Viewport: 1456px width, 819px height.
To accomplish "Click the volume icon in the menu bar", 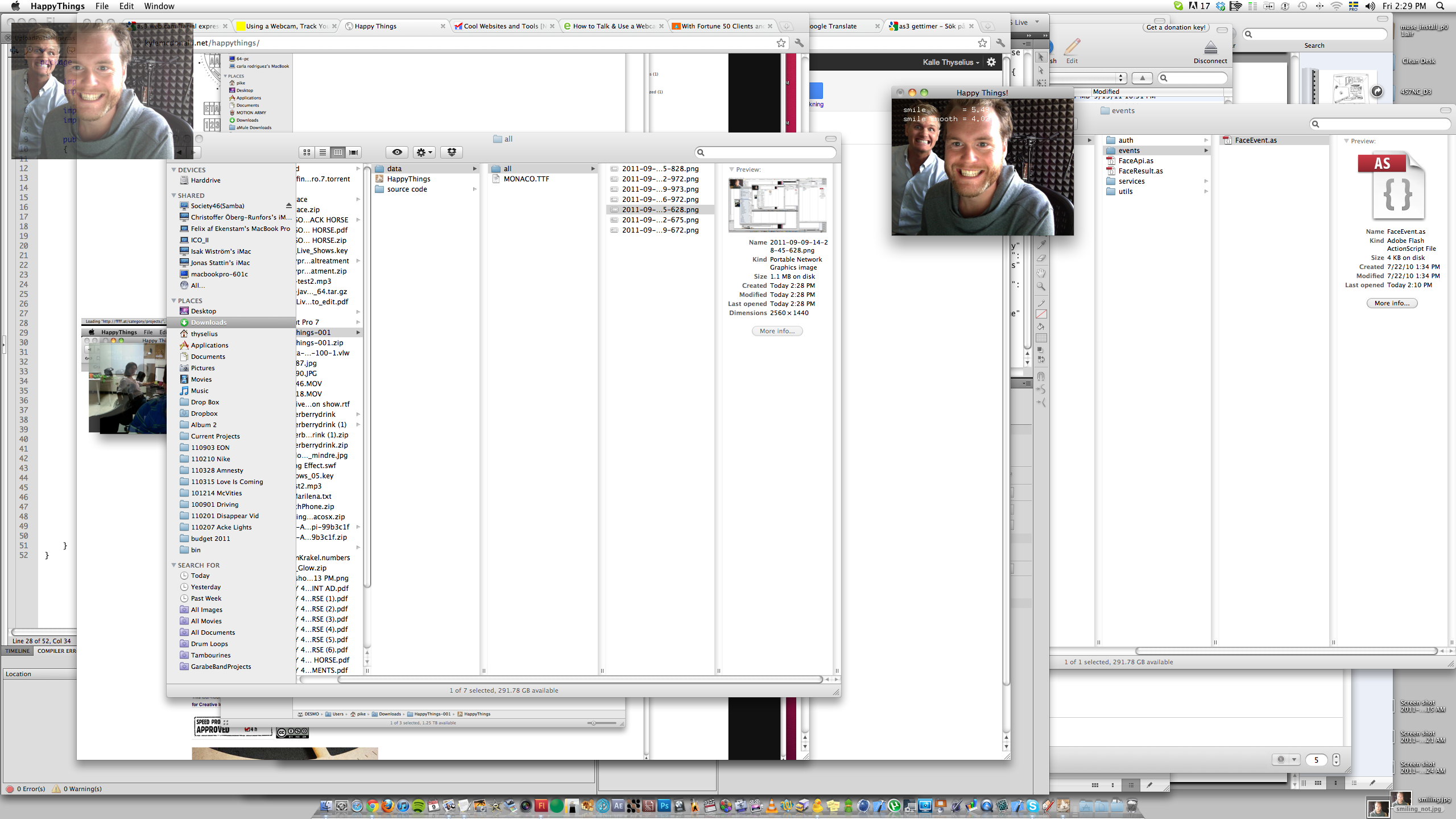I will [1370, 6].
